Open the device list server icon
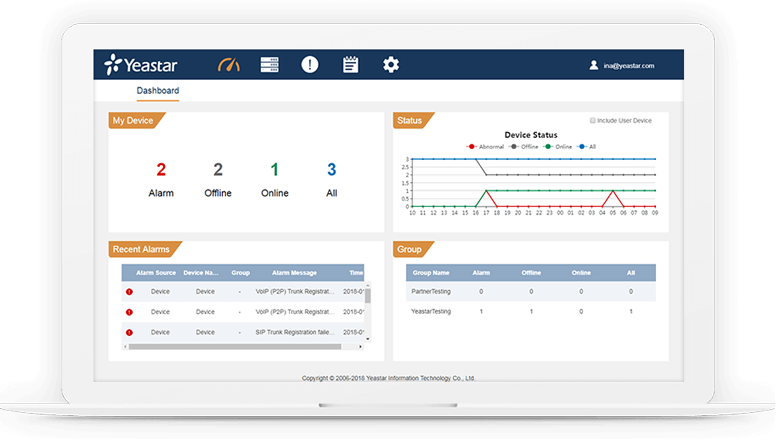Screen dimensions: 776x445 point(269,65)
